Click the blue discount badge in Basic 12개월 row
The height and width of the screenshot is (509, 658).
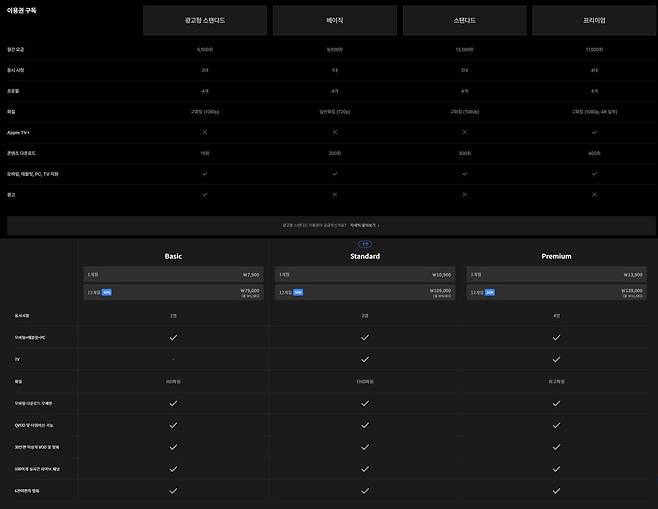click(x=107, y=292)
